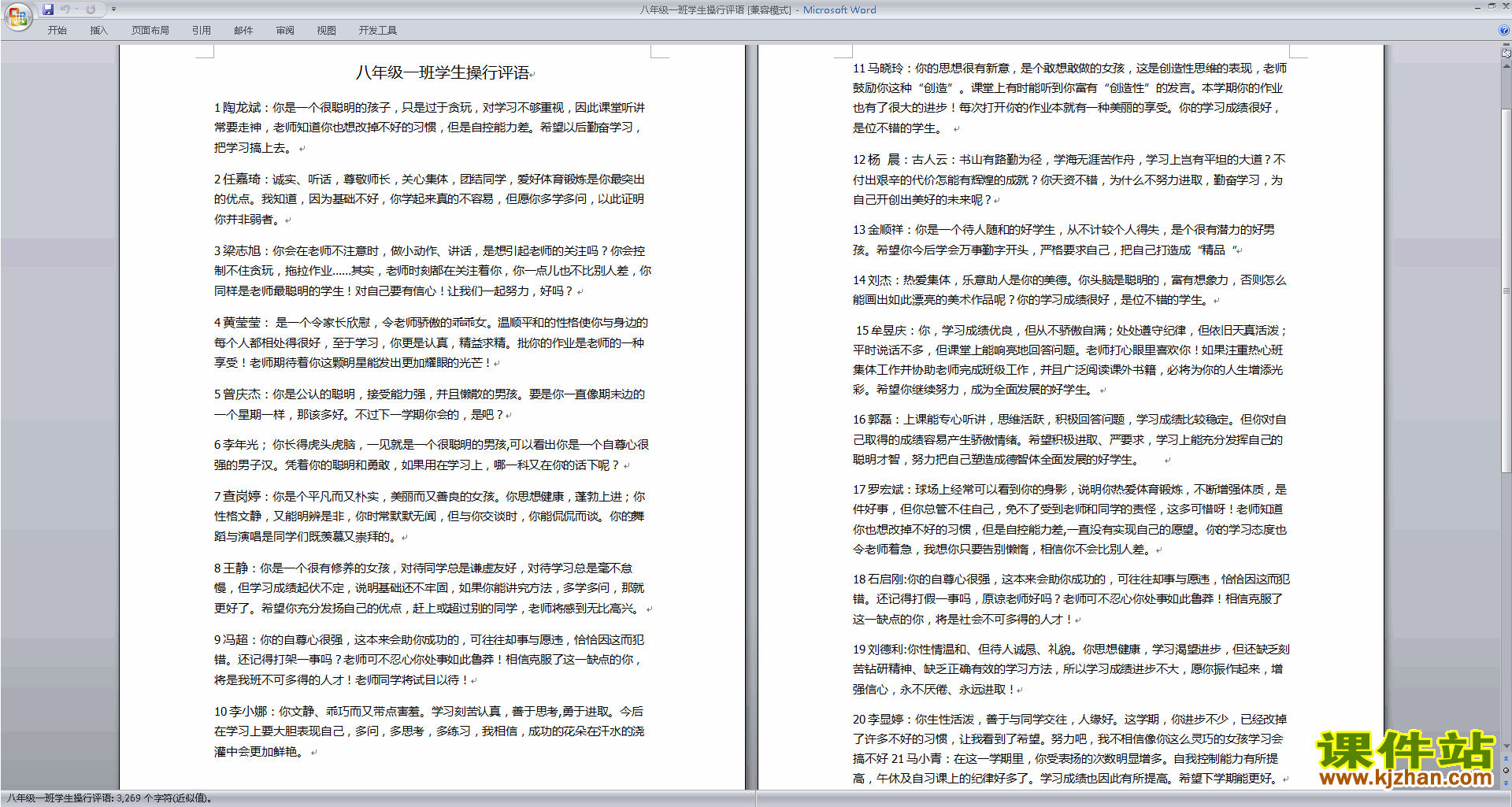1512x807 pixels.
Task: Click paragraph 9 beginning with 冯超
Action: tap(430, 660)
